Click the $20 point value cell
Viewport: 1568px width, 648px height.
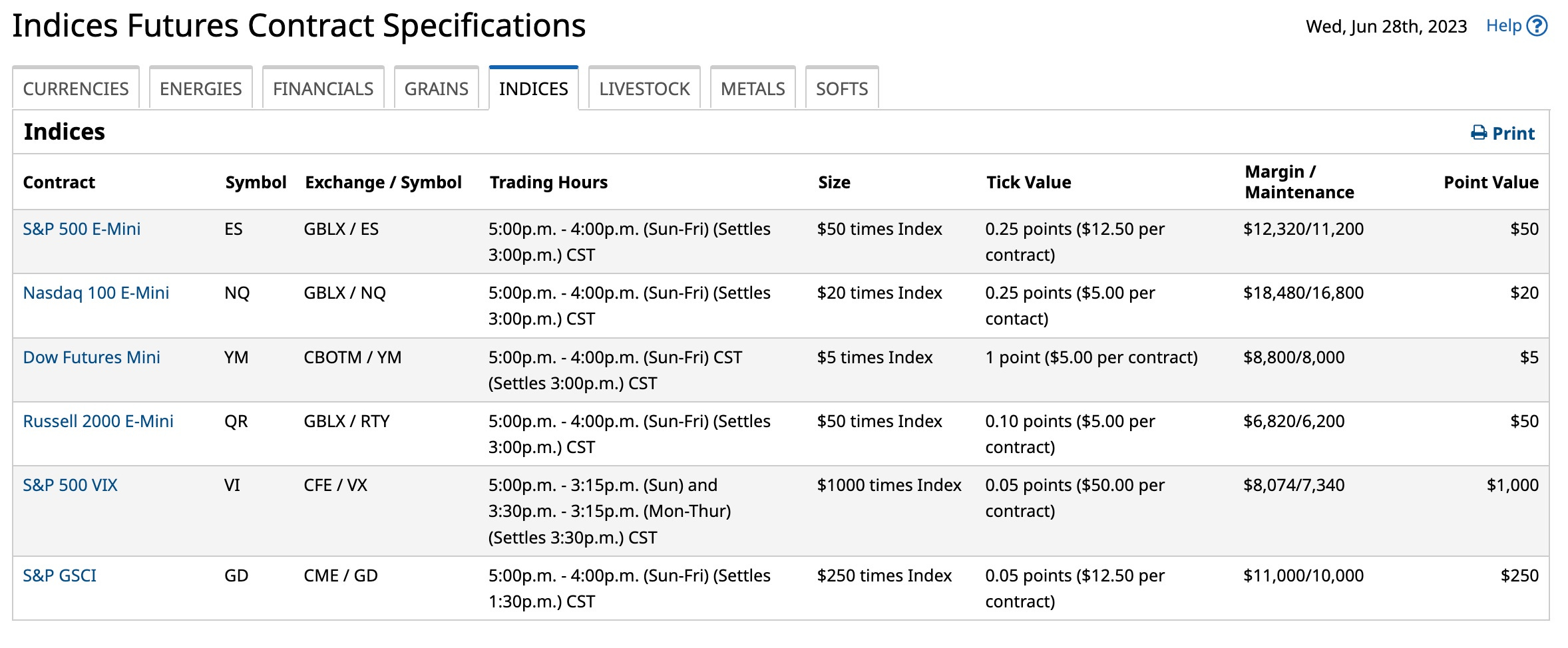[x=1524, y=293]
